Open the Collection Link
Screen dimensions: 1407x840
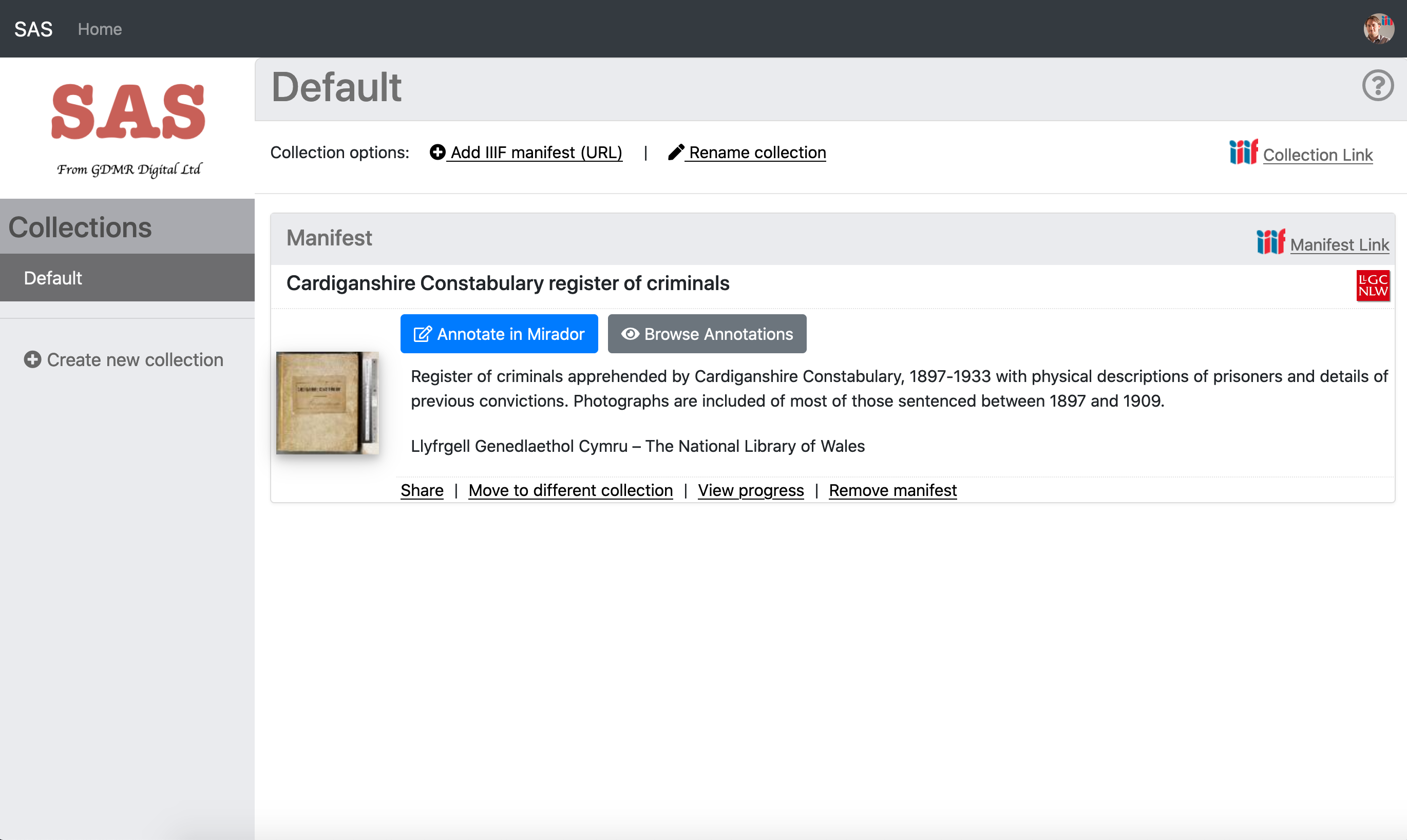pyautogui.click(x=1318, y=155)
